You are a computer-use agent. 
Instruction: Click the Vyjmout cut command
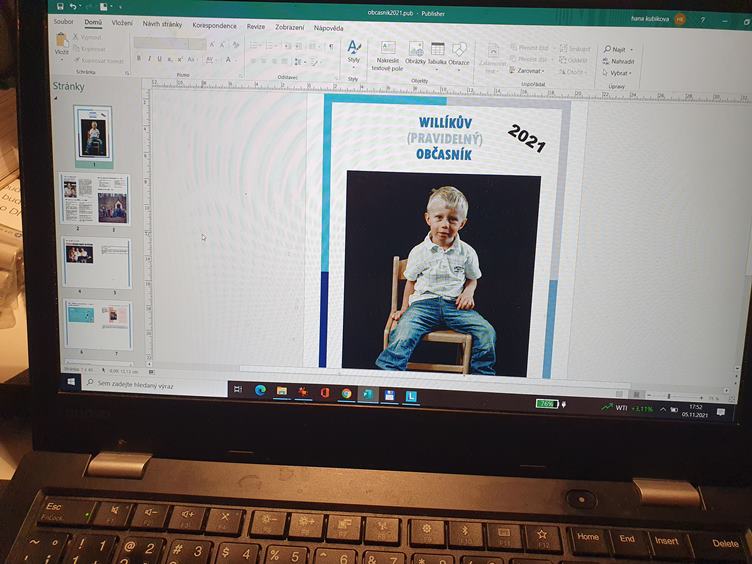88,37
